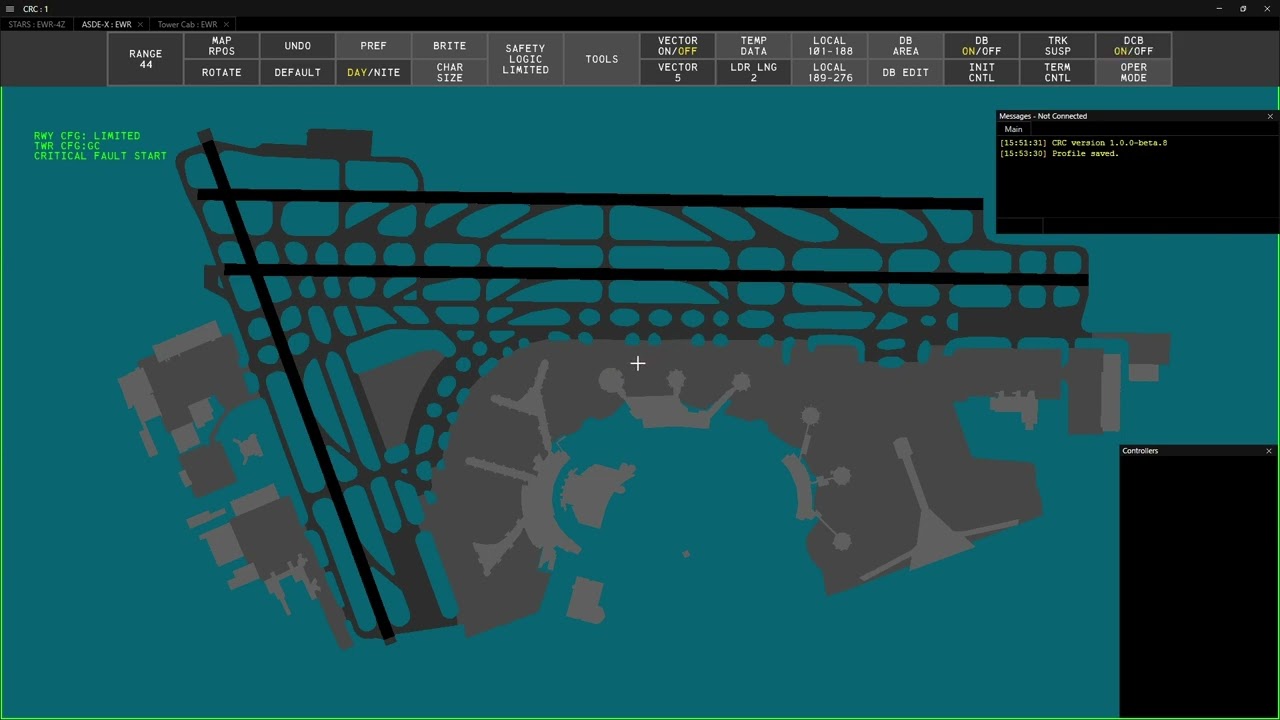Toggle DCB ON/OFF

(1133, 46)
